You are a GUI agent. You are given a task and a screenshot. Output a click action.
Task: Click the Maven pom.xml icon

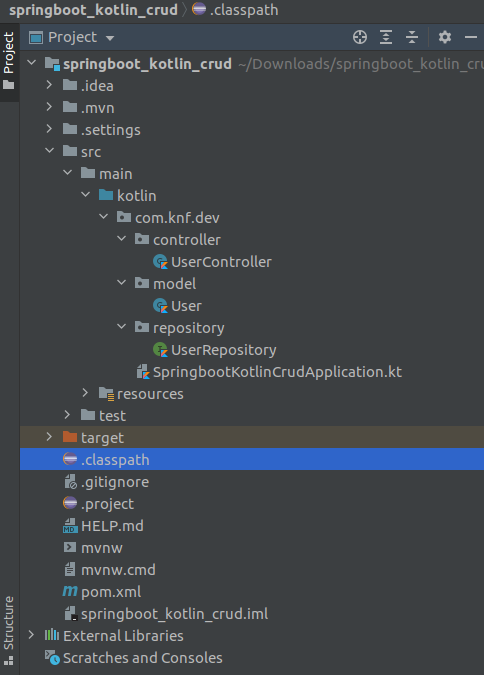(70, 591)
